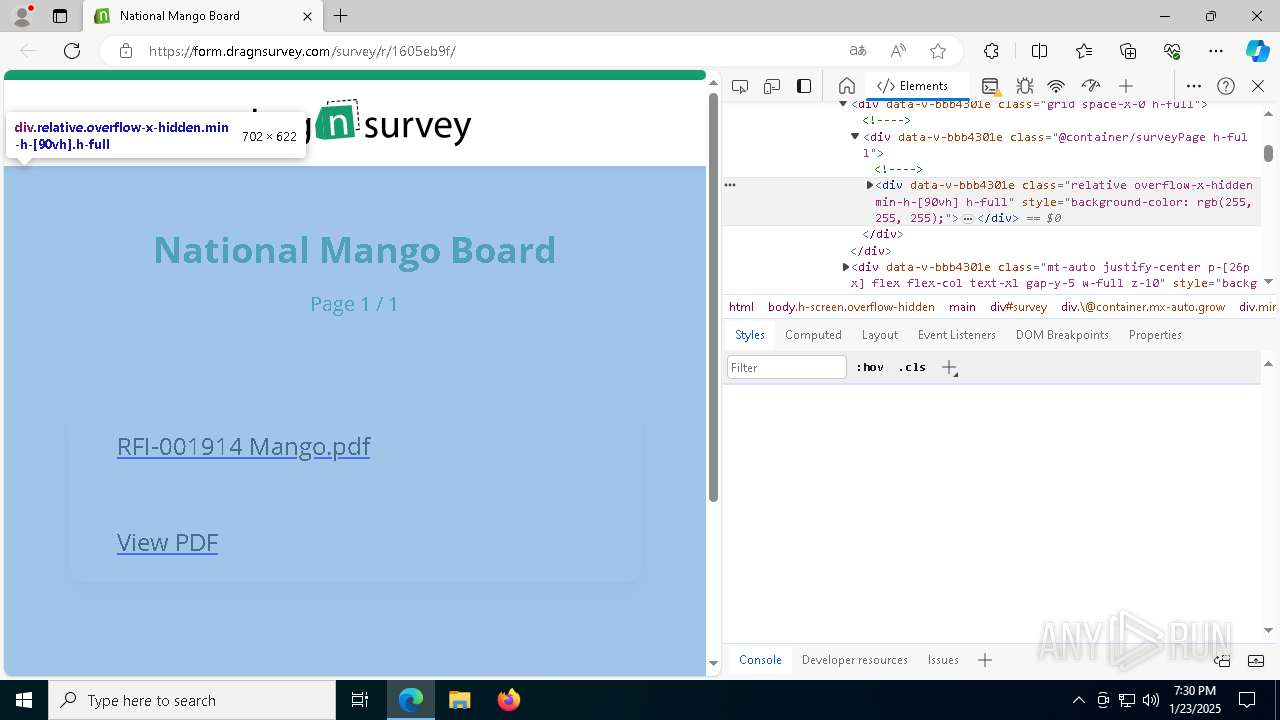Collapse the @container/surveyPage div node
Image resolution: width=1280 pixels, height=720 pixels.
pyautogui.click(x=855, y=136)
